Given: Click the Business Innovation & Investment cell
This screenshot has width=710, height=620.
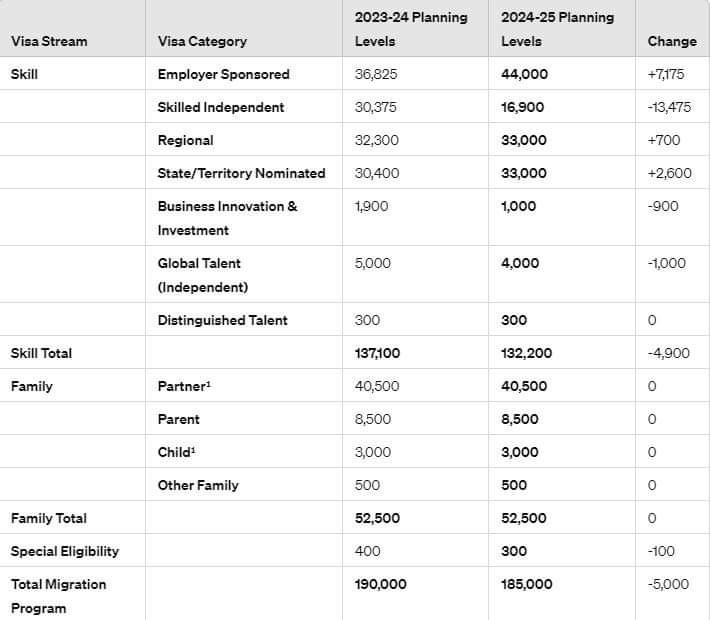Looking at the screenshot, I should tap(227, 218).
